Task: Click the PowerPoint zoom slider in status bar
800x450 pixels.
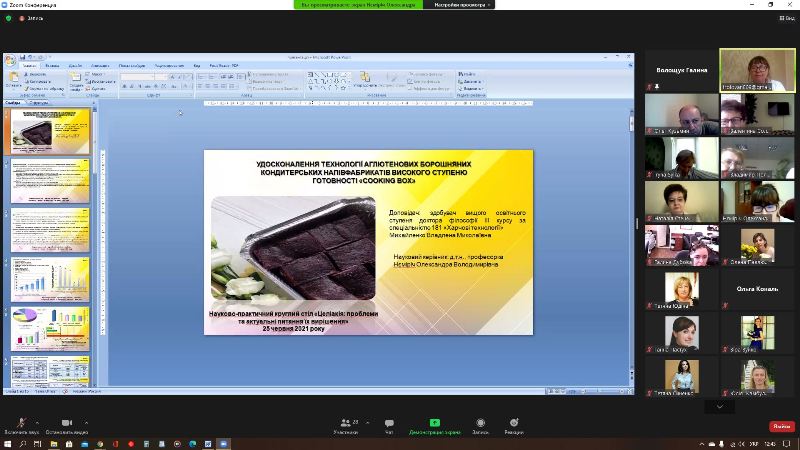Action: [x=597, y=391]
